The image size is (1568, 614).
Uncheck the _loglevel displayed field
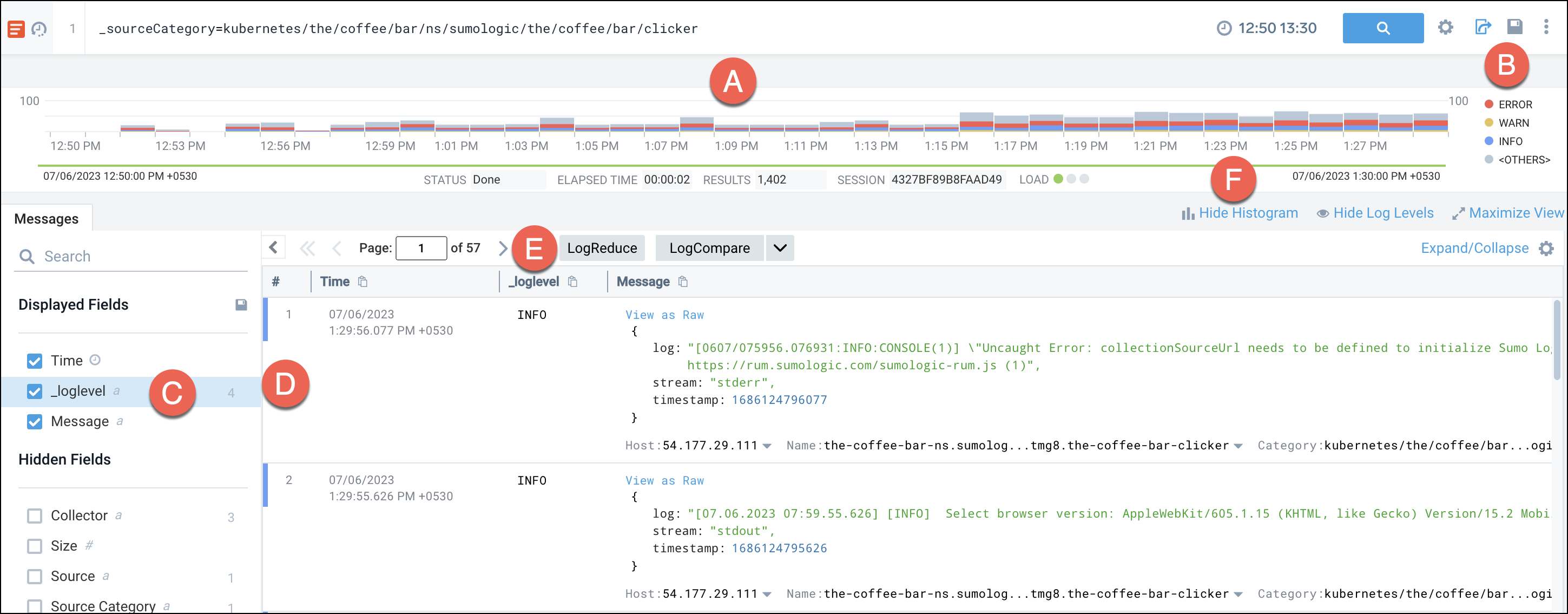35,391
